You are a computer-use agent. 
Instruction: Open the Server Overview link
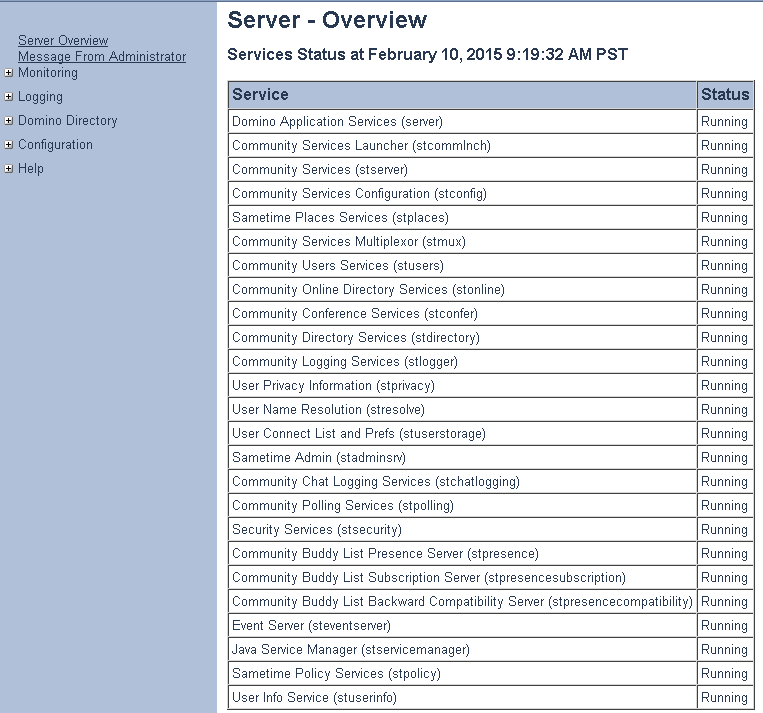(x=63, y=41)
